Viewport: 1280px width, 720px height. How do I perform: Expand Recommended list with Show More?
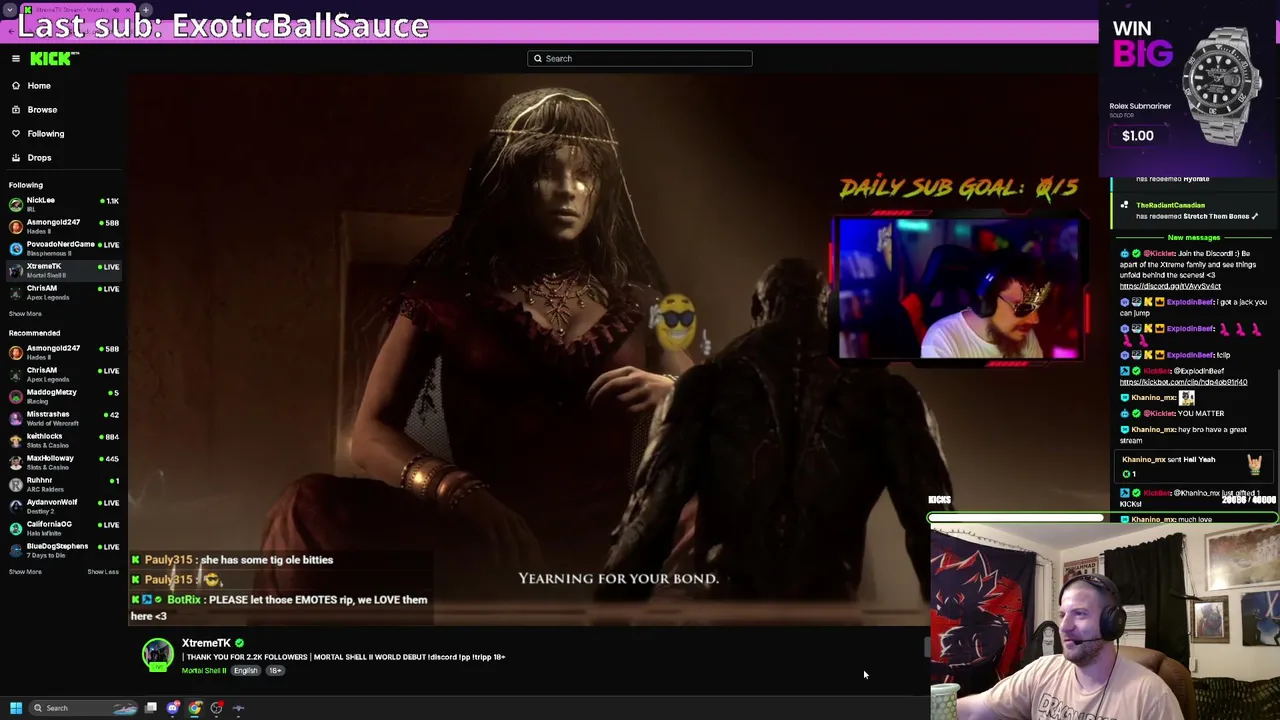(x=25, y=572)
